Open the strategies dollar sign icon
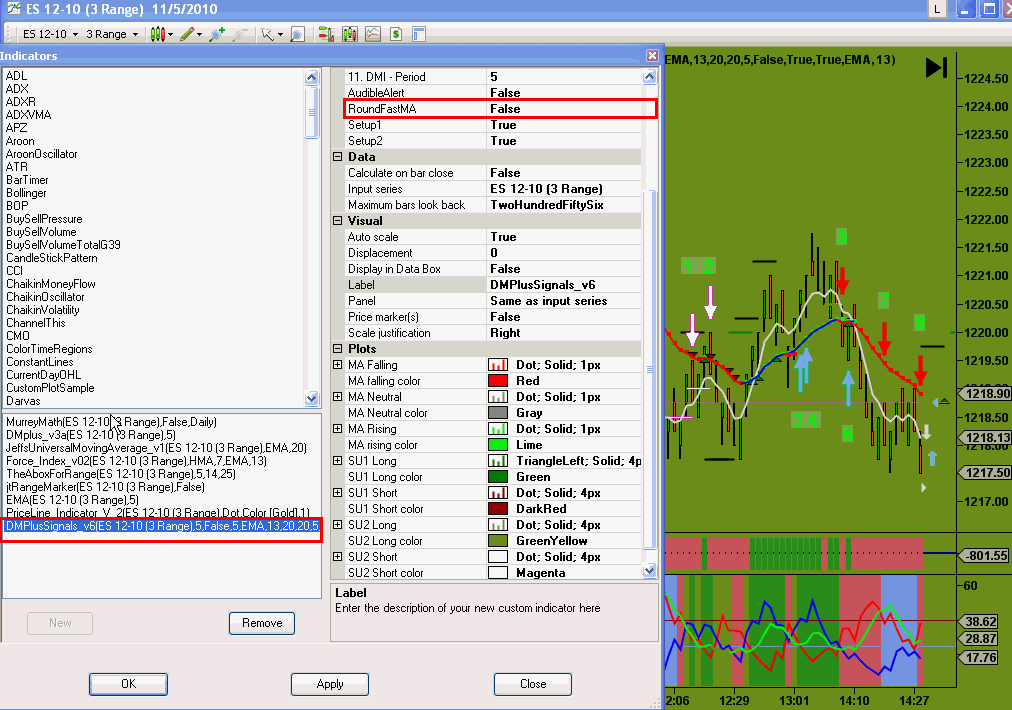 coord(396,34)
